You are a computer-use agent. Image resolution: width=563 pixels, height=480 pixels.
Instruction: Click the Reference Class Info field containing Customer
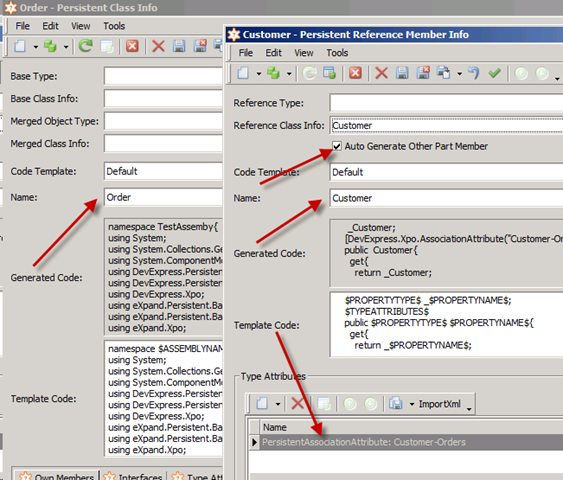(446, 125)
